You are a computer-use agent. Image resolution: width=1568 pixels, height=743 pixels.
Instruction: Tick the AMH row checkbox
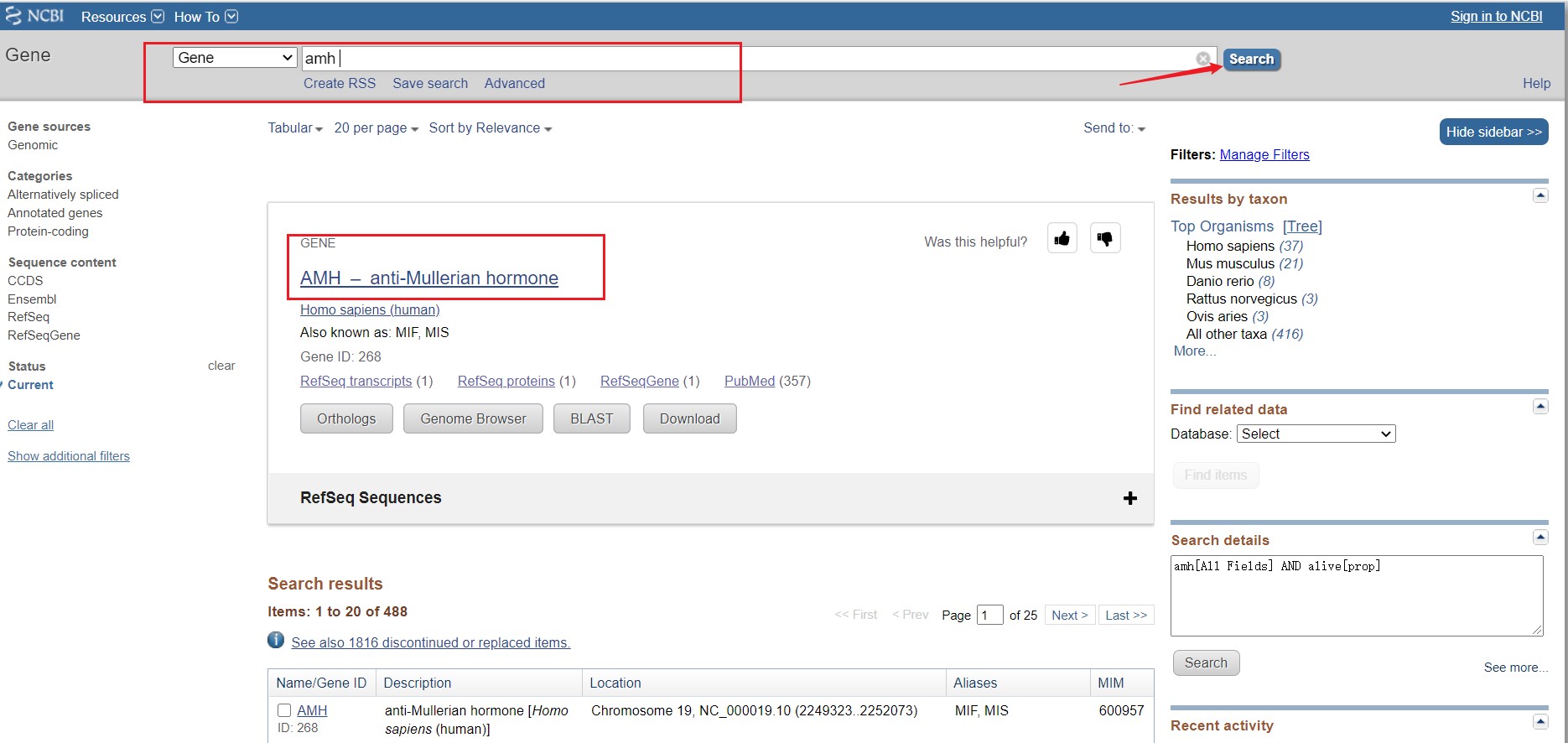pyautogui.click(x=284, y=710)
